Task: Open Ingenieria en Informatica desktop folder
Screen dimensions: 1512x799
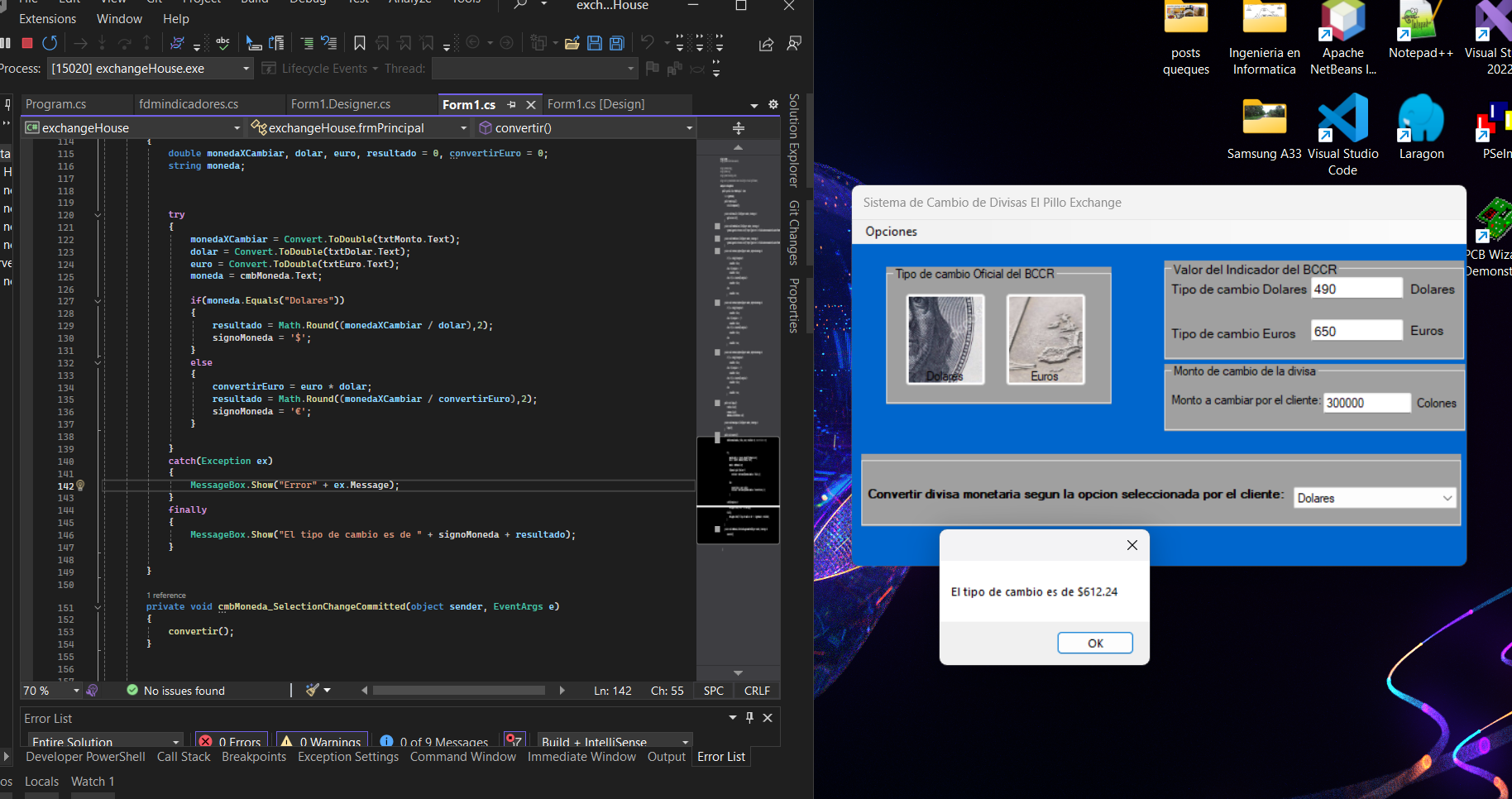Action: point(1264,38)
